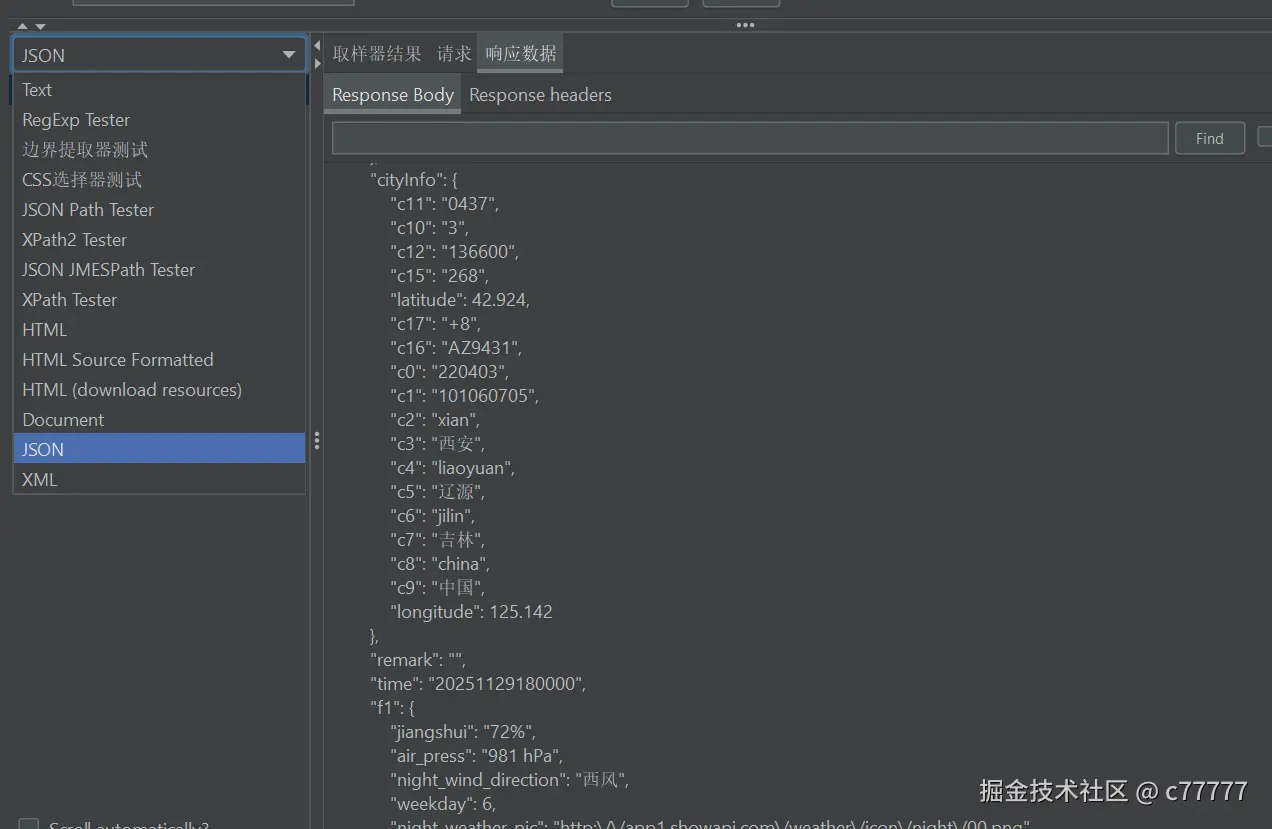
Task: Toggle the Scroll automatically checkbox
Action: pos(29,825)
